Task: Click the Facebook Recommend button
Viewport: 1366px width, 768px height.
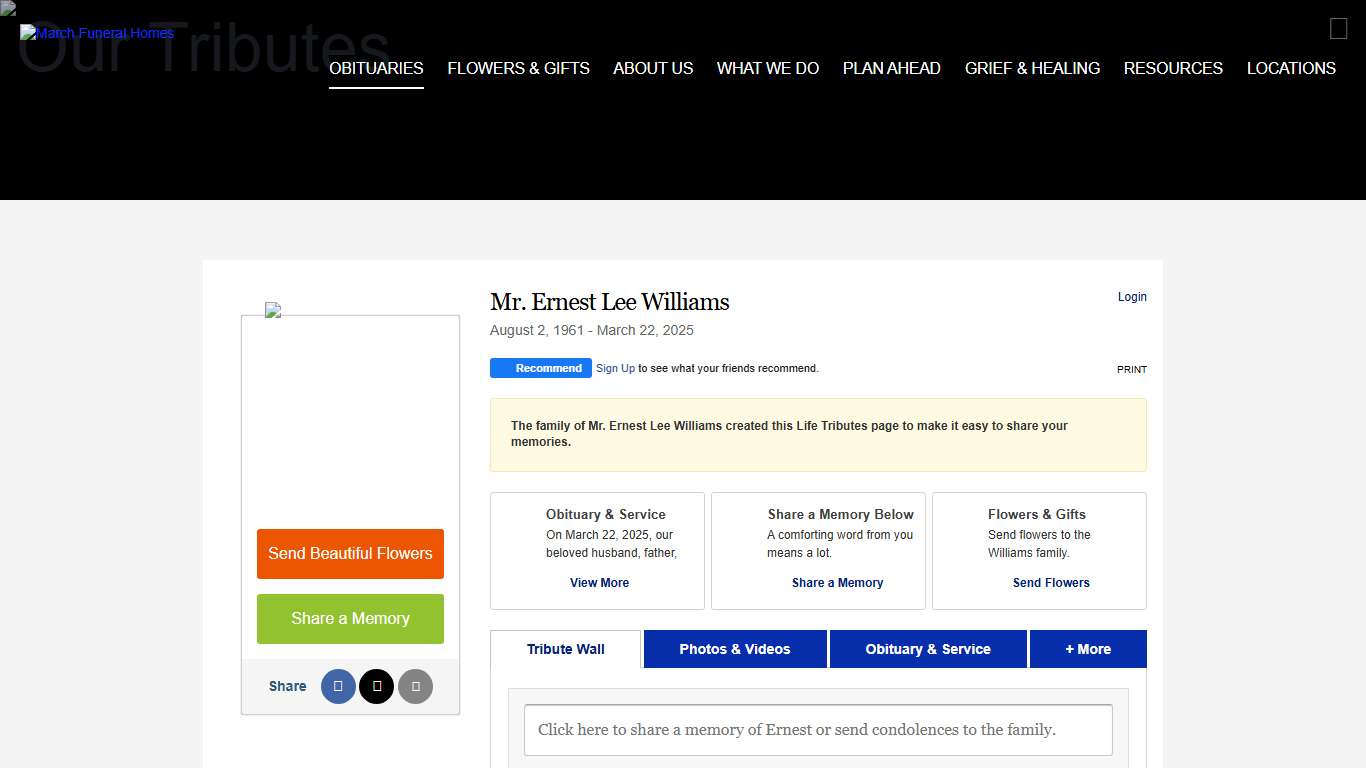Action: coord(540,367)
